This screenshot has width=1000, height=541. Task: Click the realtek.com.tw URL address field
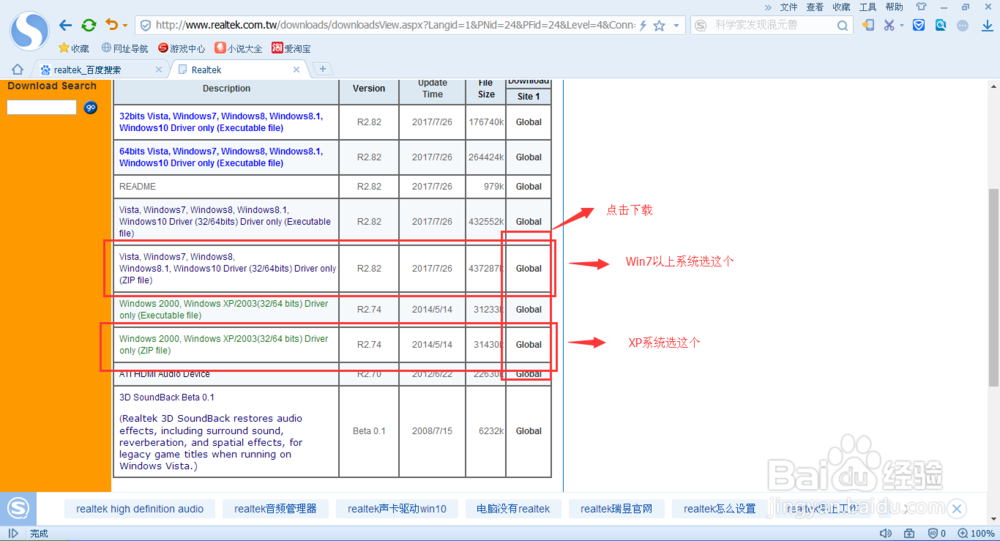tap(394, 25)
